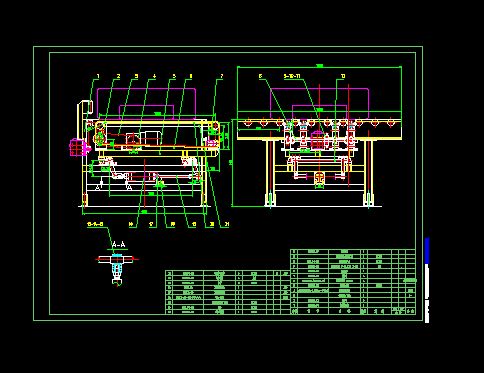Select callout number "7" above the front view
The width and height of the screenshot is (484, 373).
(x=221, y=76)
